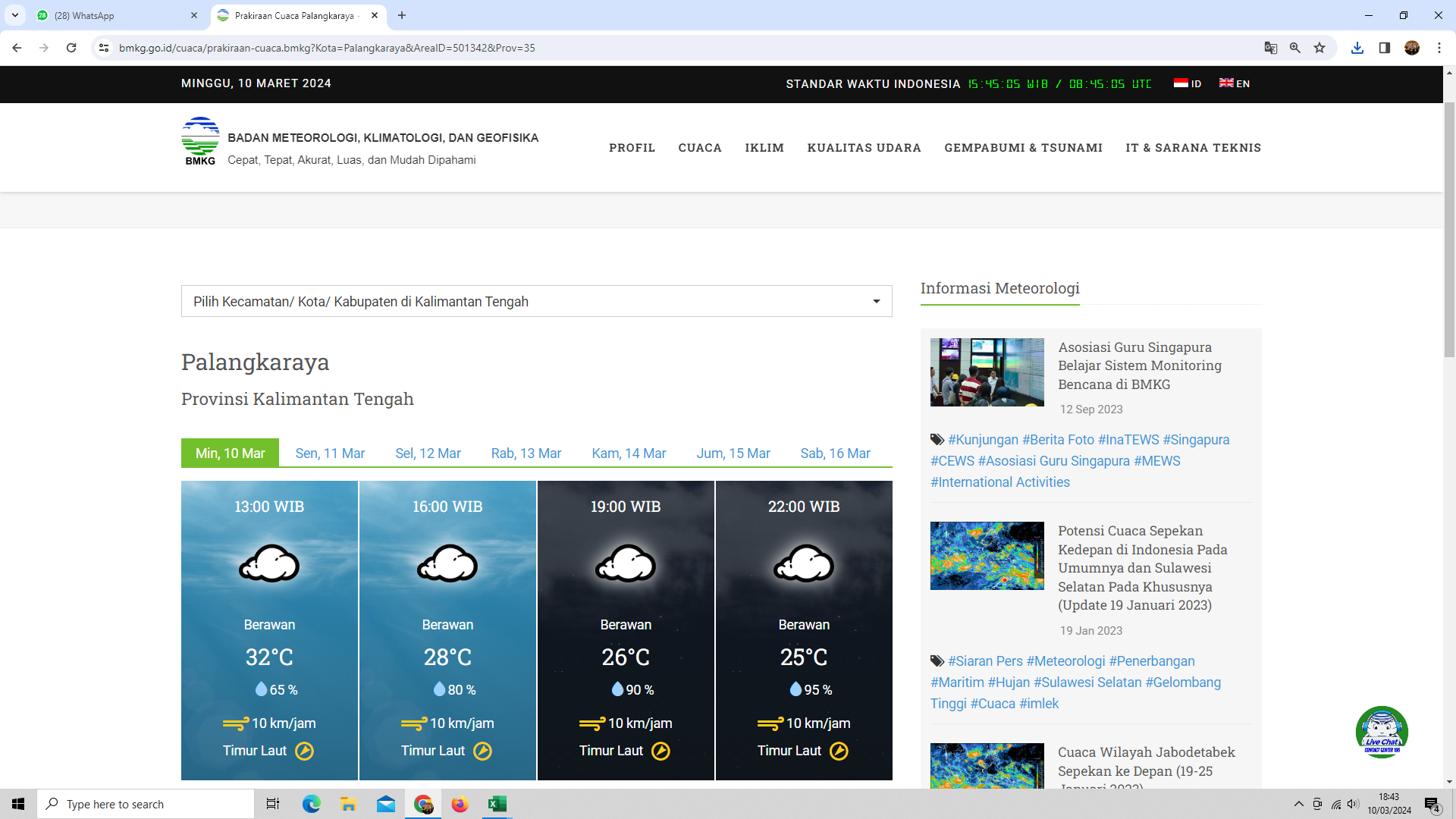Click the cloud icon for 22:00 WIB
The image size is (1456, 819).
pyautogui.click(x=804, y=563)
